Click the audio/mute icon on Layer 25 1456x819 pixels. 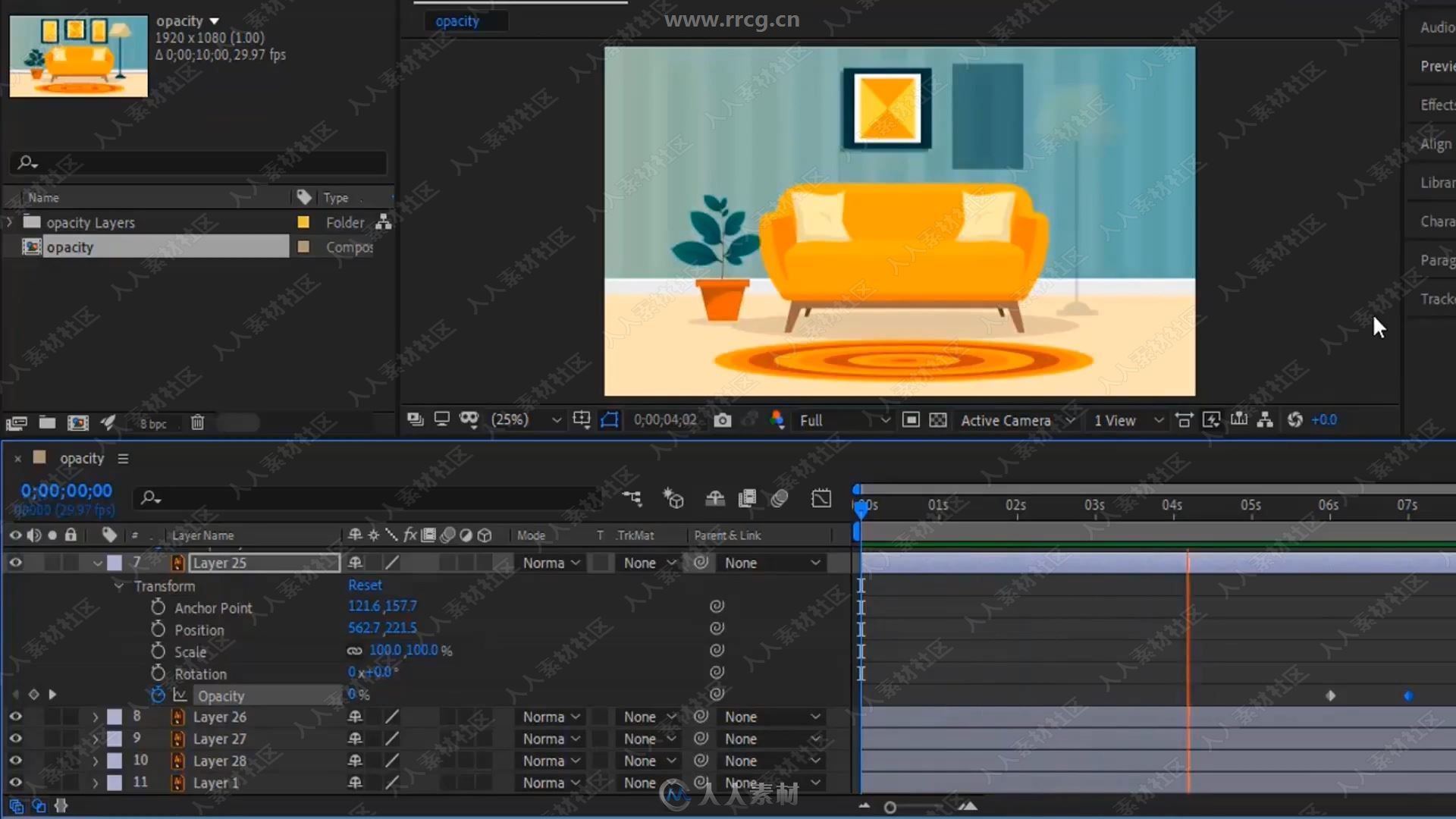tap(33, 562)
